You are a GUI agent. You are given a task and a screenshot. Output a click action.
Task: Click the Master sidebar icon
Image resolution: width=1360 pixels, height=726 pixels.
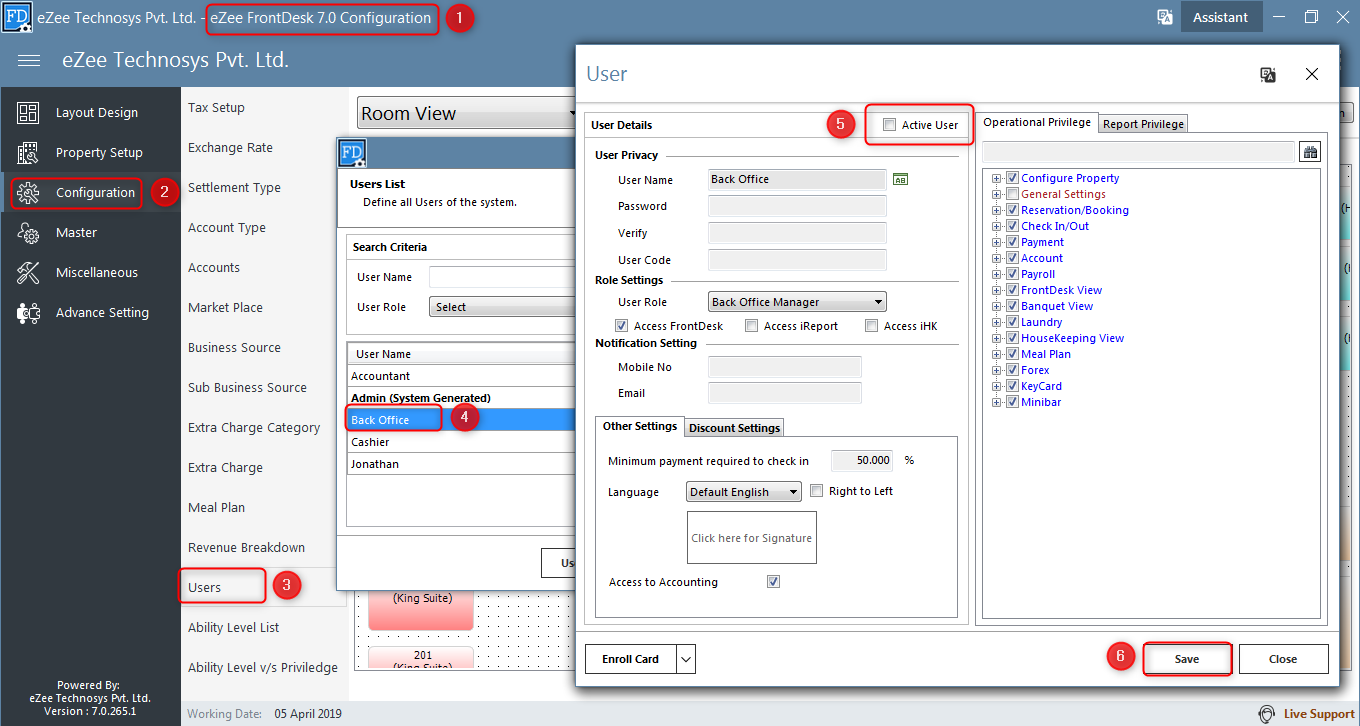click(28, 233)
